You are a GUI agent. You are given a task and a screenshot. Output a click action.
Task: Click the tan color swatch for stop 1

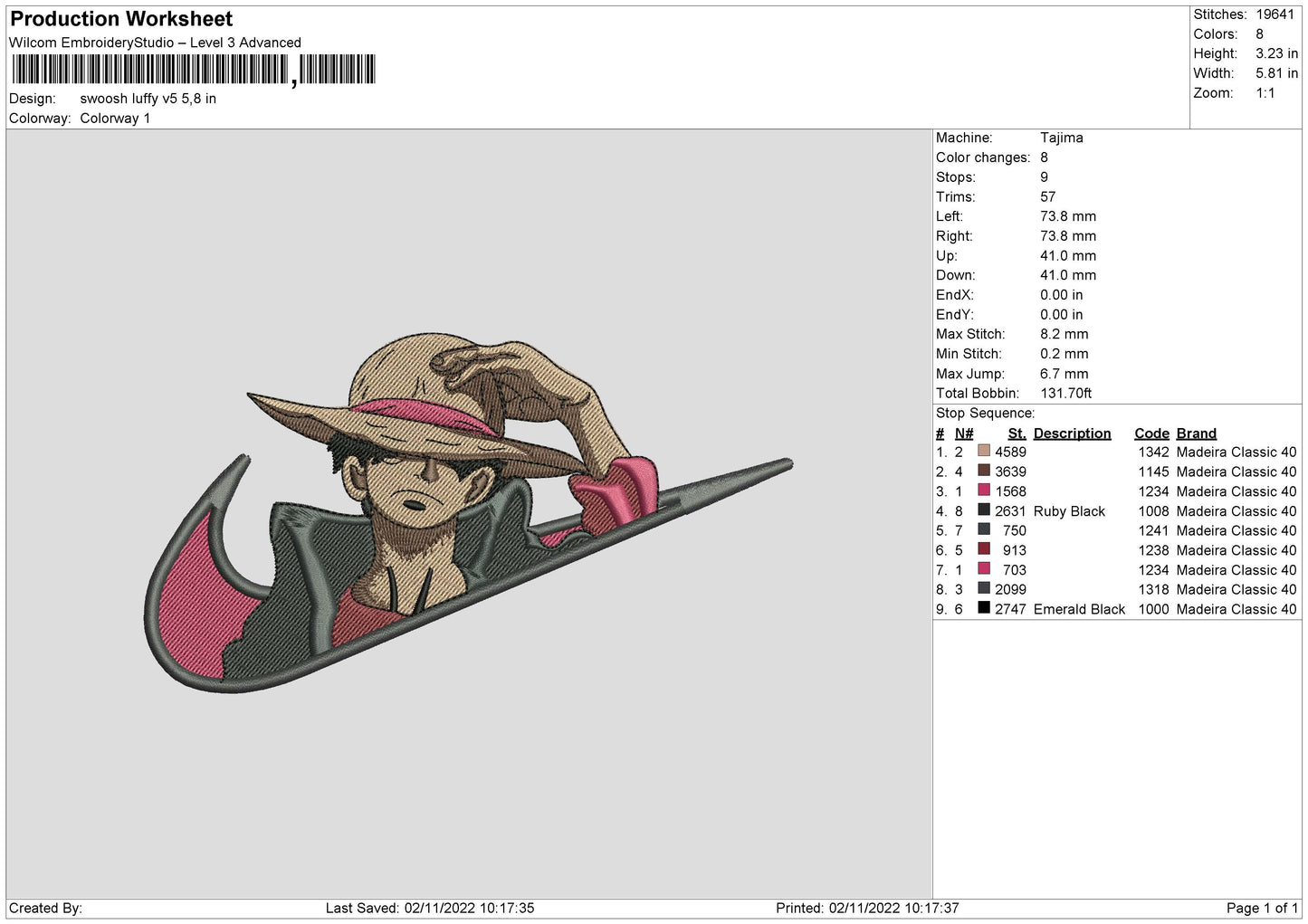984,452
